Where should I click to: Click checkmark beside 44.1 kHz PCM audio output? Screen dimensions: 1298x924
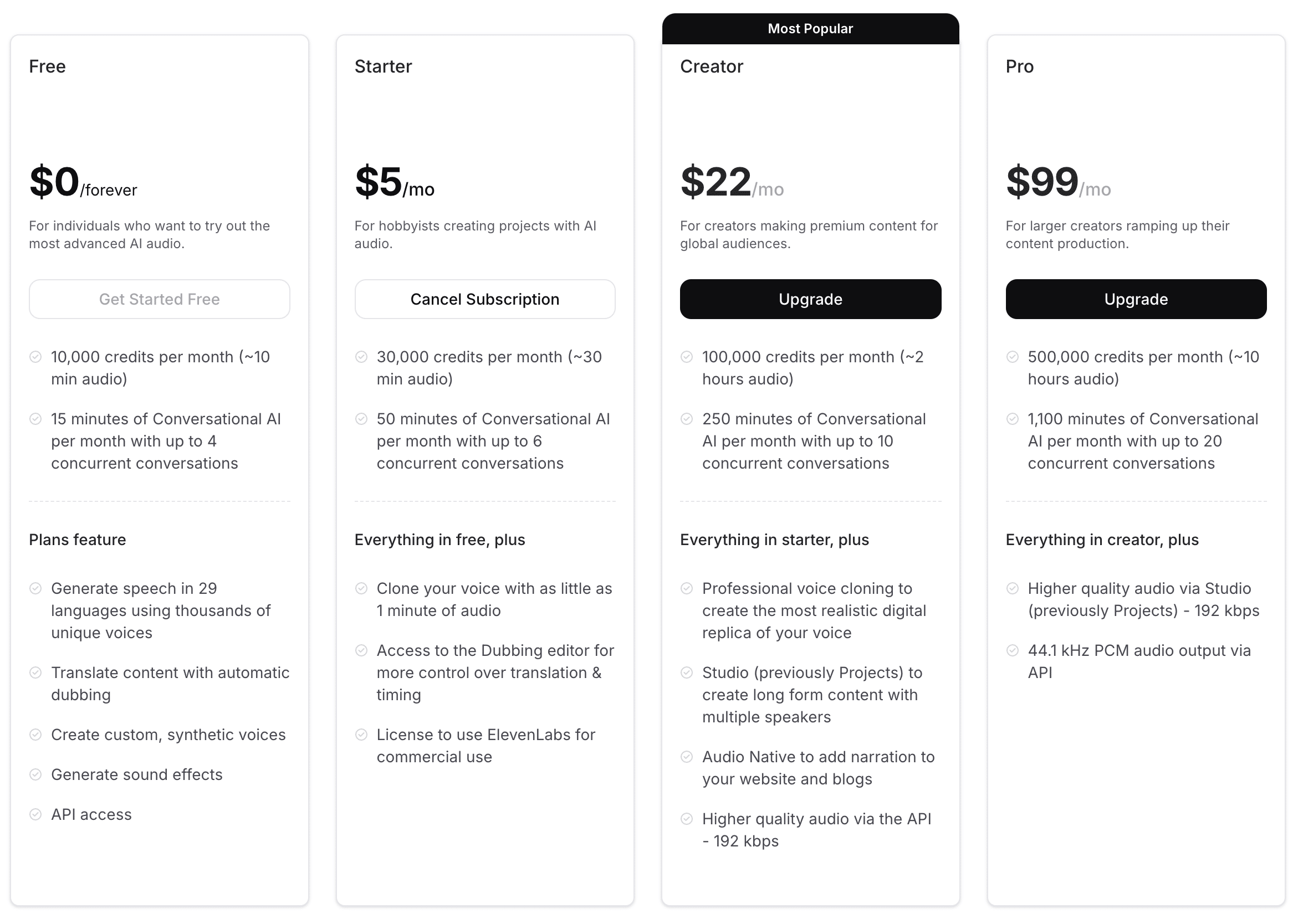[x=1012, y=650]
